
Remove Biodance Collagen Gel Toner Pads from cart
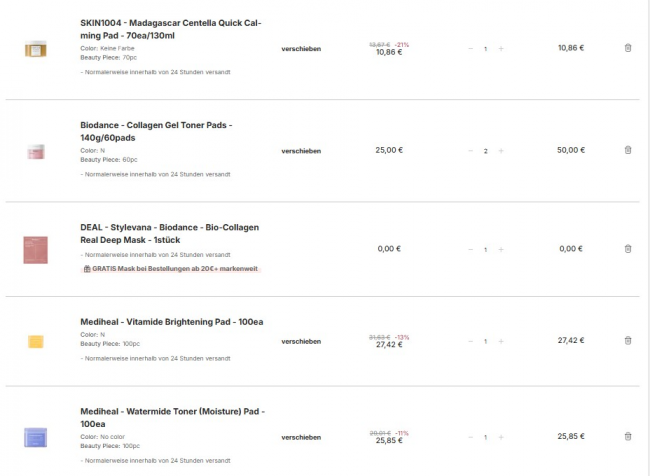[628, 150]
